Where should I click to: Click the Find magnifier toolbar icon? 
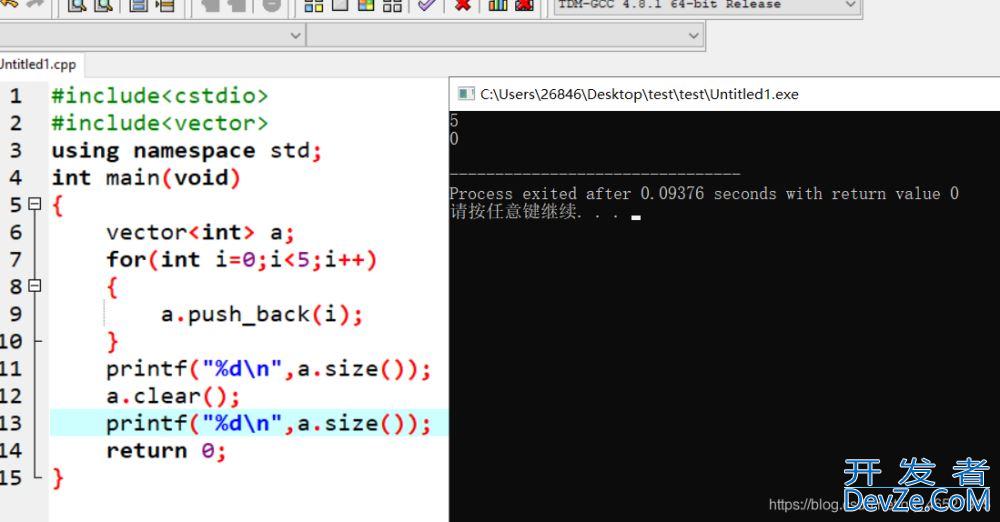point(77,5)
